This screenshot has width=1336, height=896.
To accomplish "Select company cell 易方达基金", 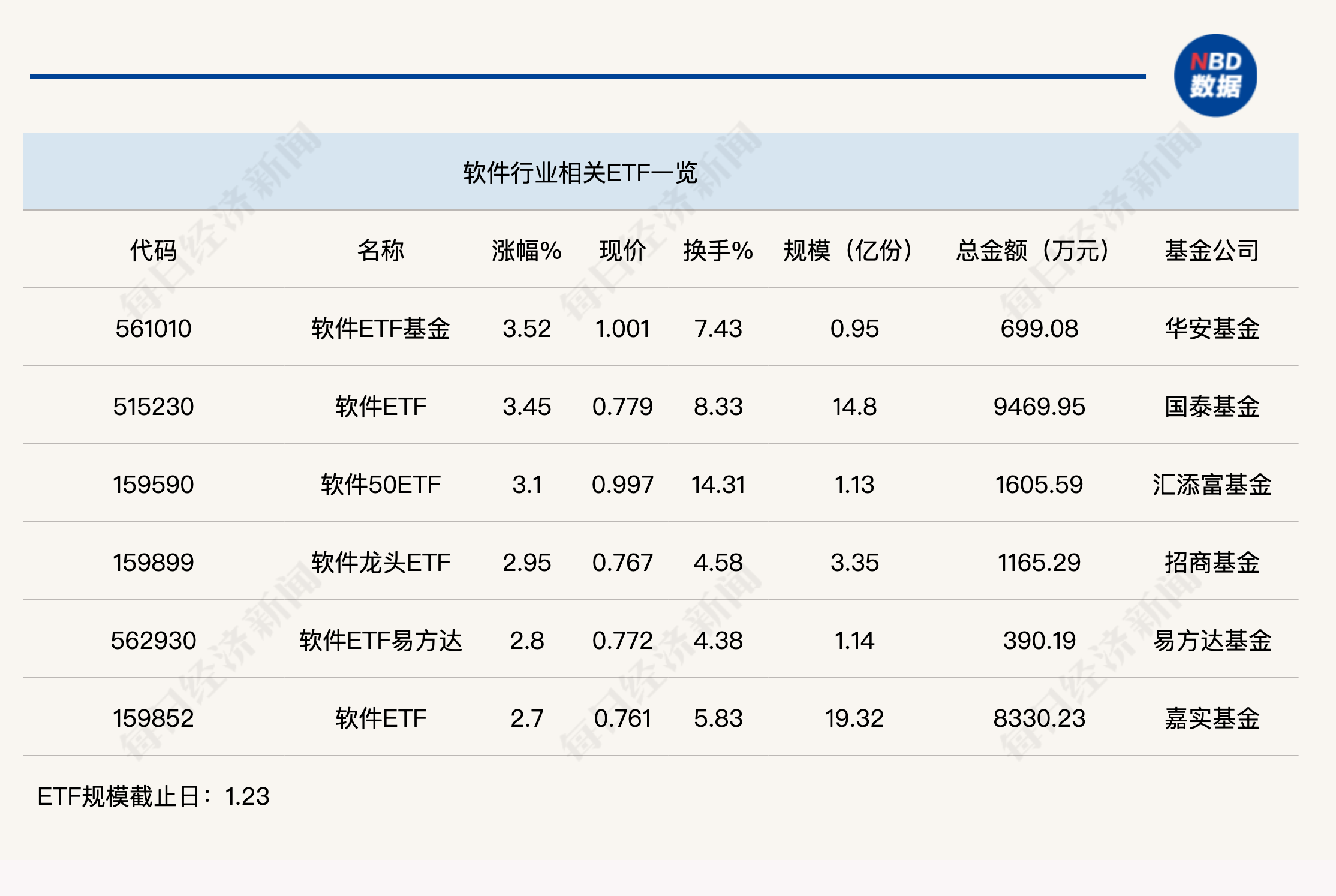I will click(1212, 641).
